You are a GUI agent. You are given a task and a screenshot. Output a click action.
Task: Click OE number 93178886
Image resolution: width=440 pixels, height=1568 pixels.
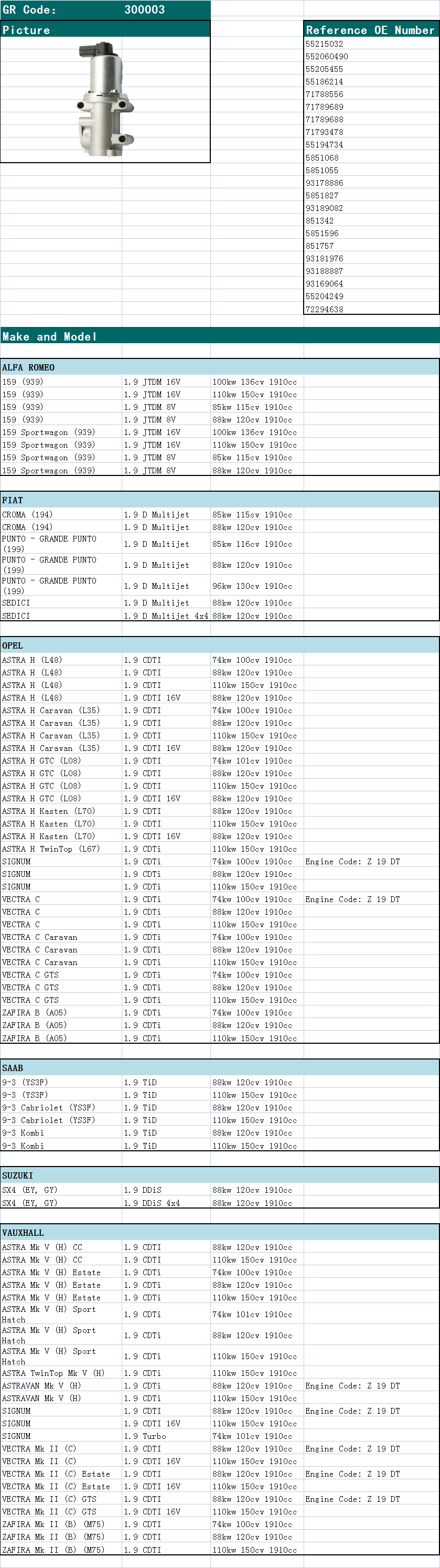[325, 183]
